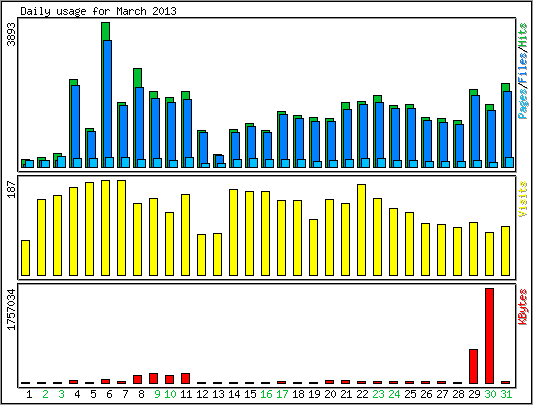Select green day label 16
The image size is (533, 405).
coord(266,394)
